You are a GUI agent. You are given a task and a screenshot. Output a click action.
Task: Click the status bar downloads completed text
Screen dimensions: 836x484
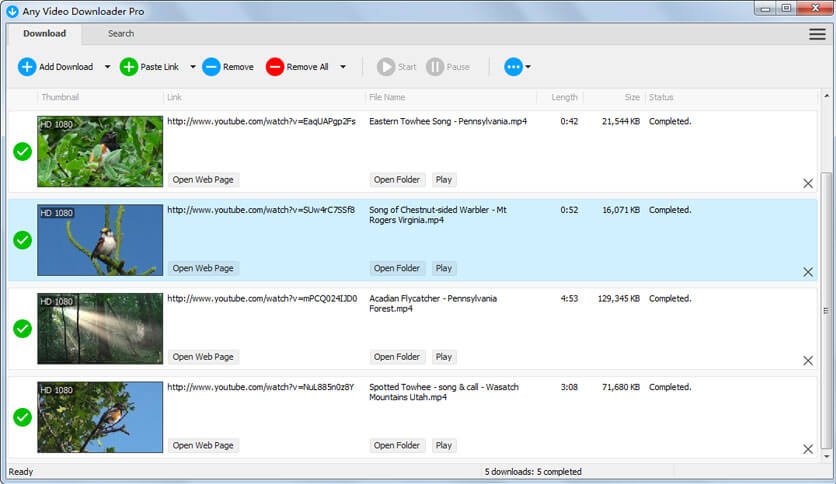point(533,472)
